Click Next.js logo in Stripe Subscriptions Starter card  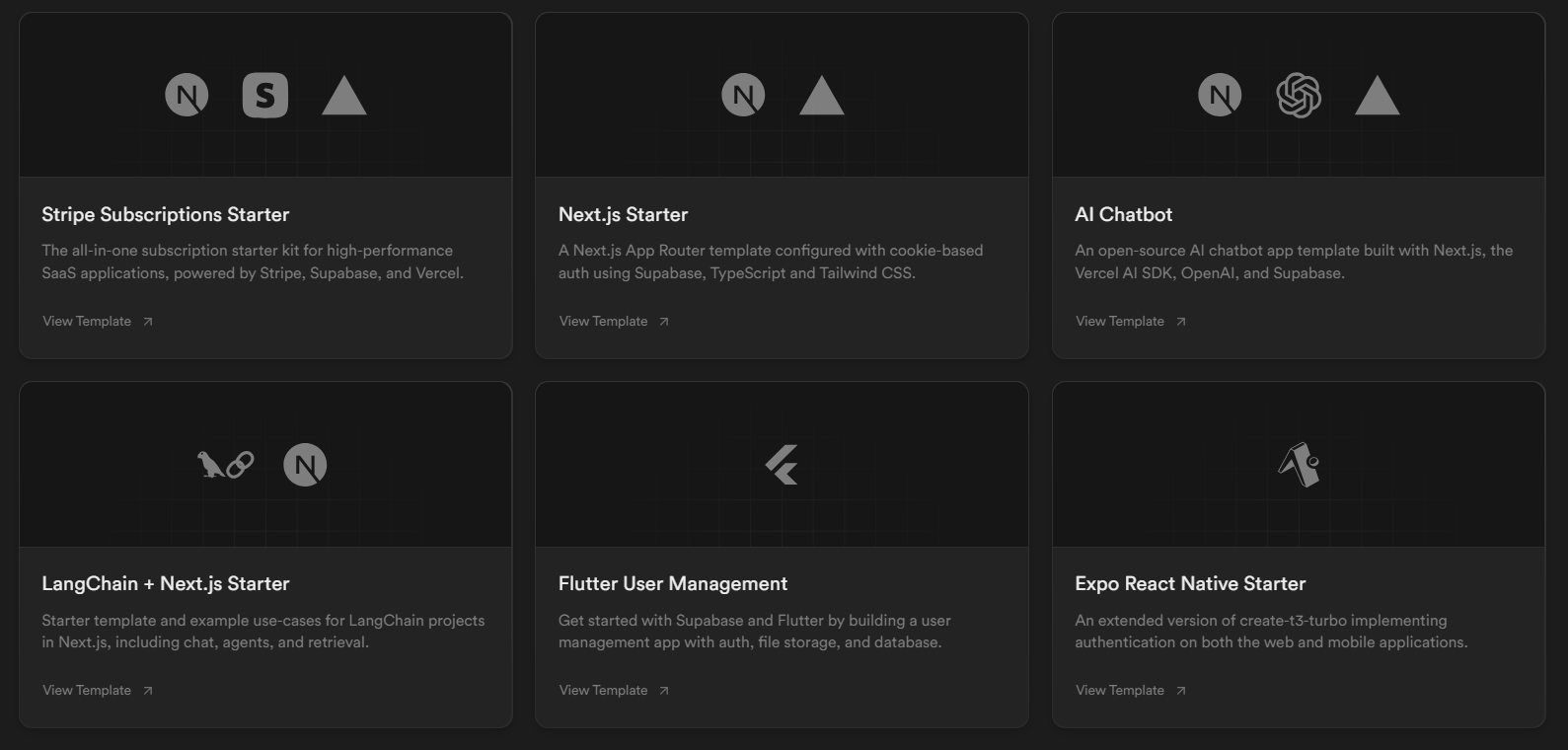[x=187, y=96]
